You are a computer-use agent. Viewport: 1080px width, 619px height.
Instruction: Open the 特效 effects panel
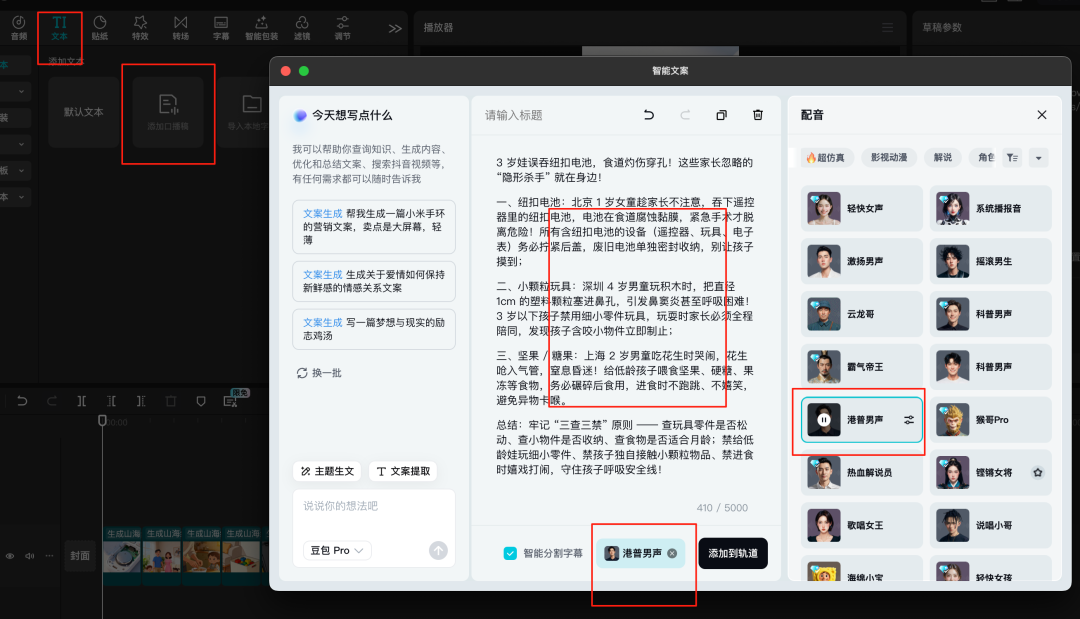pos(140,27)
